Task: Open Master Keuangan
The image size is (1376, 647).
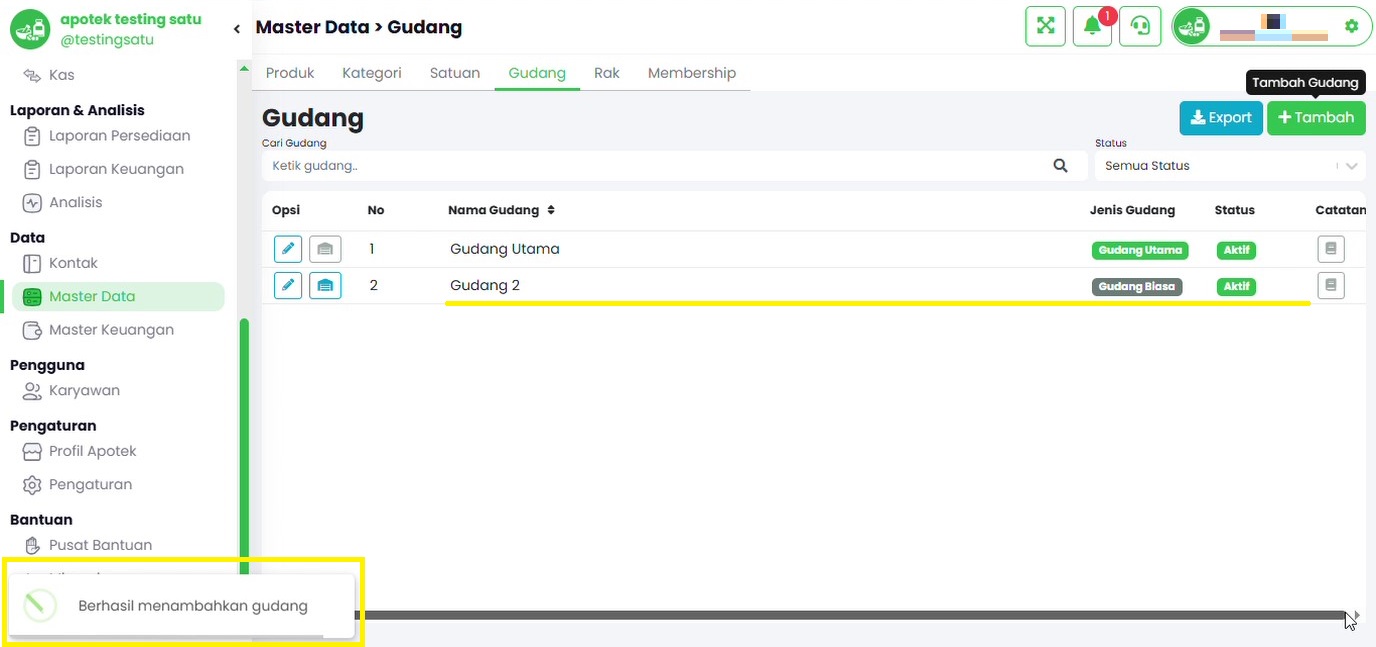Action: tap(111, 330)
